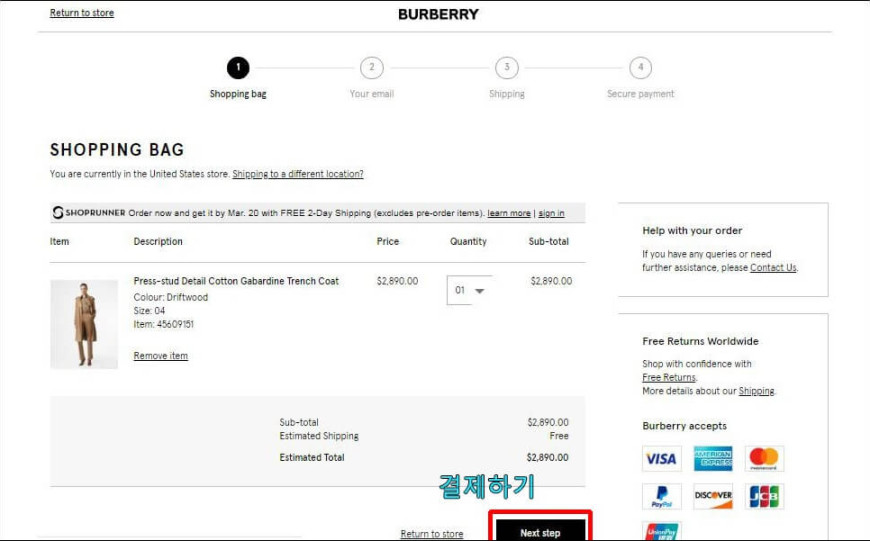Screen dimensions: 870x541
Task: Click the Estimated Total label
Action: click(312, 458)
